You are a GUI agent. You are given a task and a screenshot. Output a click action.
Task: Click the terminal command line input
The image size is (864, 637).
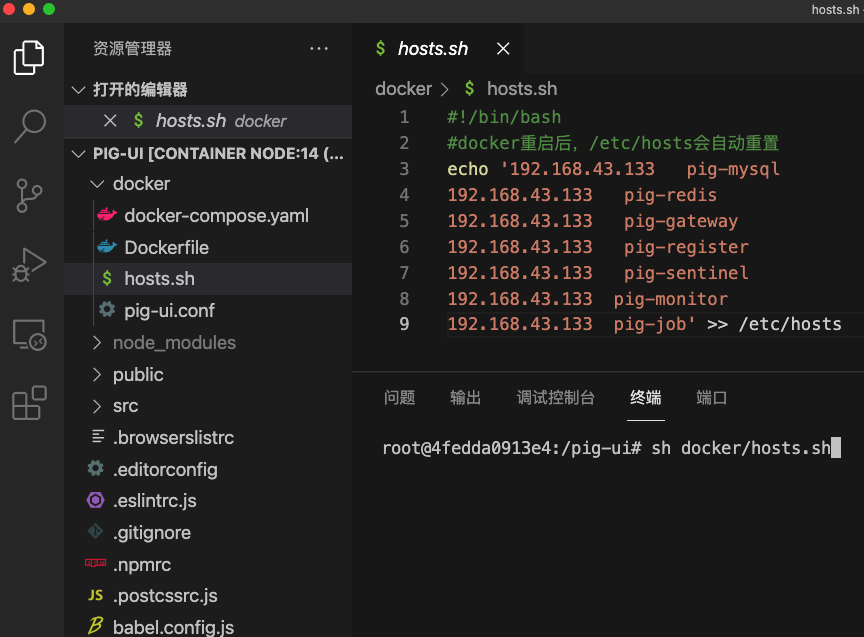tap(612, 448)
